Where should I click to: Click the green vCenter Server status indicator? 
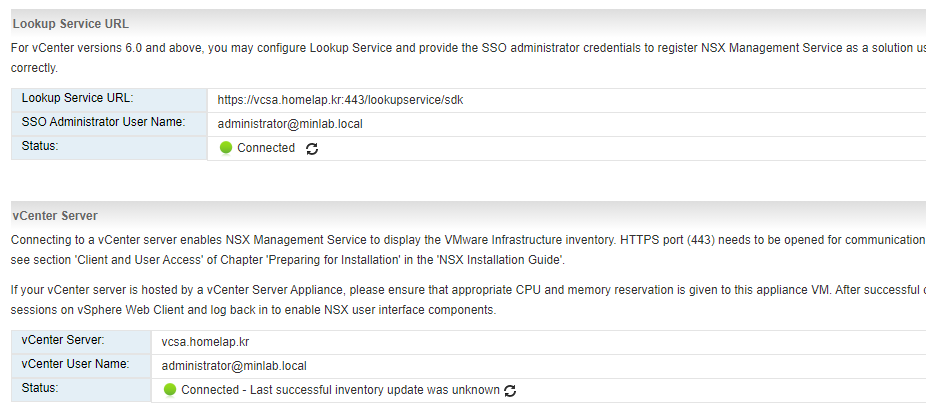[x=170, y=390]
